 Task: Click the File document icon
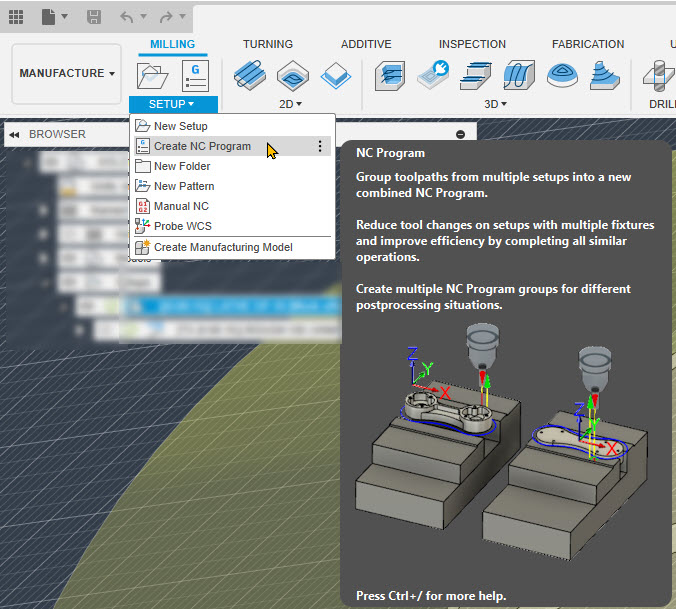(x=48, y=17)
